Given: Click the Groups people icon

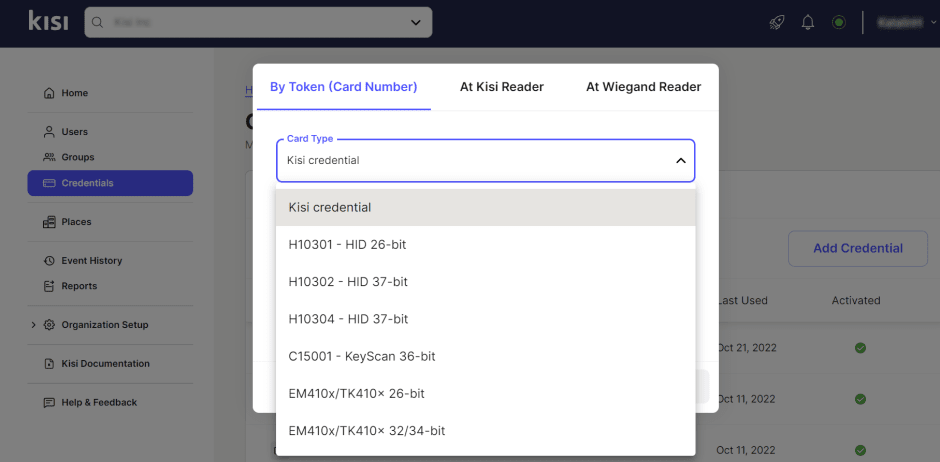Looking at the screenshot, I should click(x=49, y=157).
